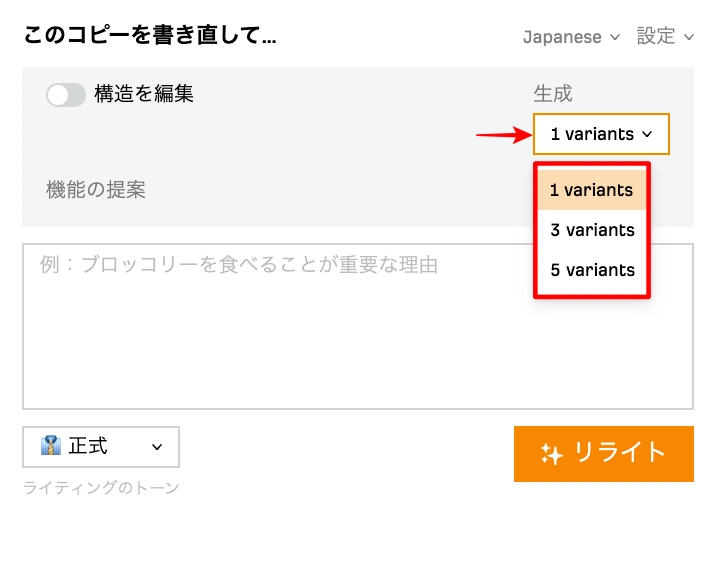Click the necktie shirt icon in tone selector
This screenshot has height=570, width=717.
(51, 446)
